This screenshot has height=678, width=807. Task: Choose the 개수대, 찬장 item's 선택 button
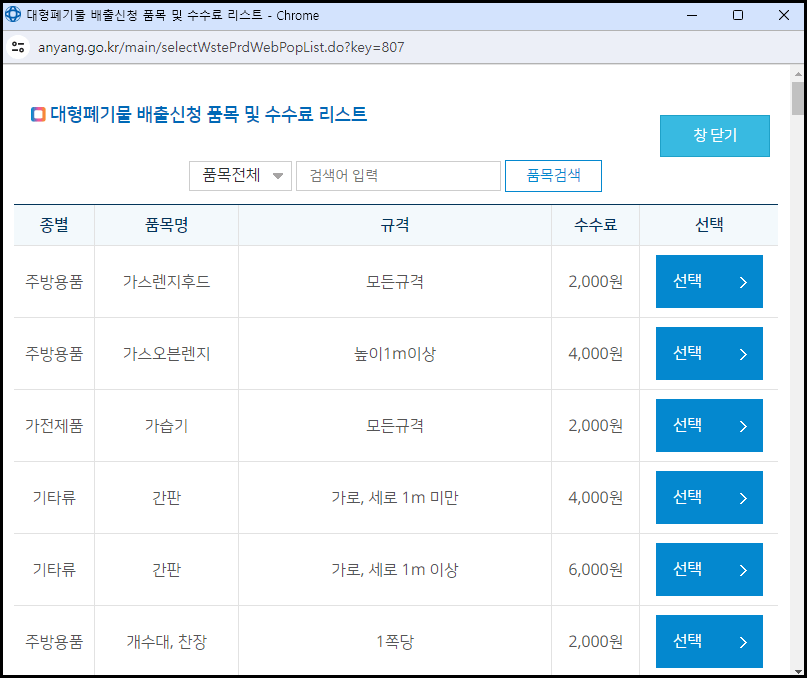[709, 641]
